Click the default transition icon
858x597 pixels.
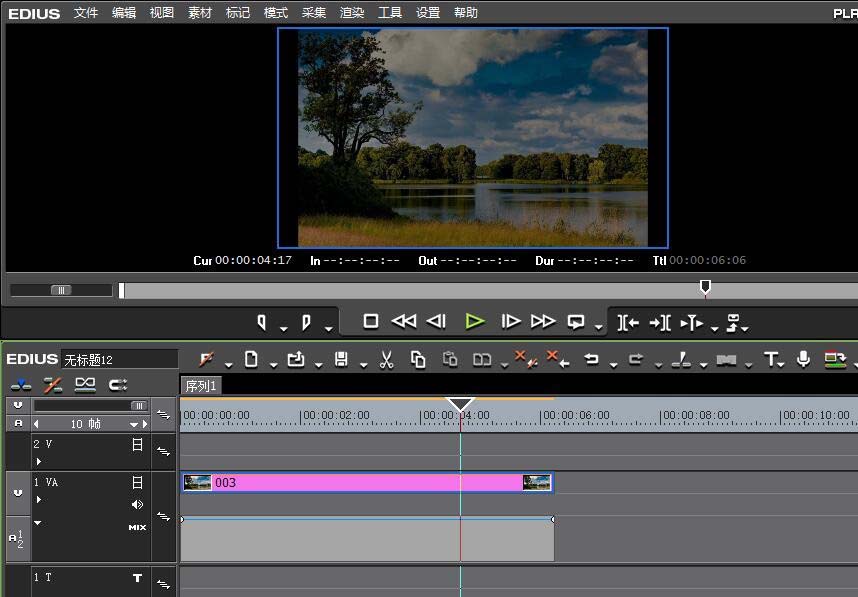coord(726,360)
